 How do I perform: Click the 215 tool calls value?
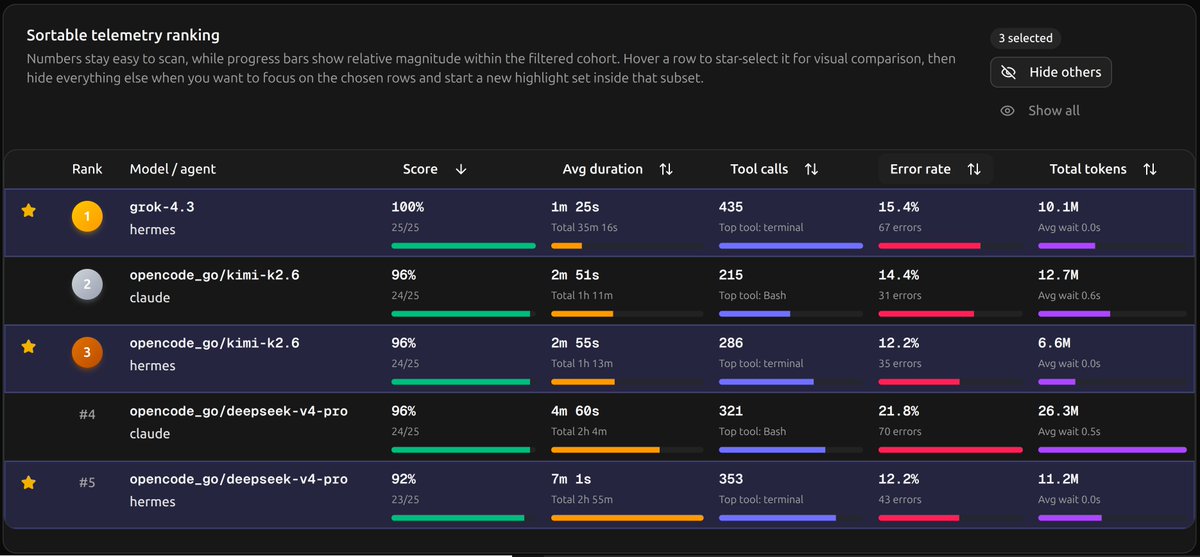[x=731, y=275]
